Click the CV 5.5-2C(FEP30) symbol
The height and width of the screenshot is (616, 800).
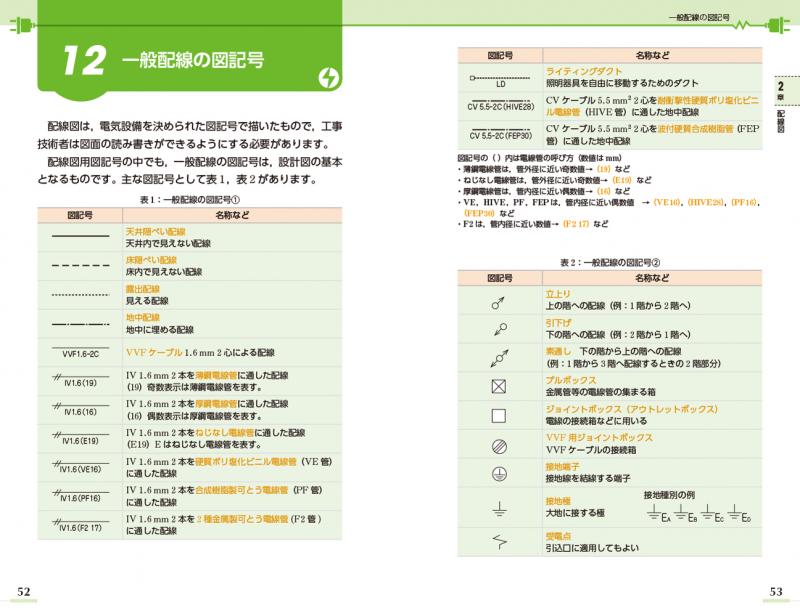[501, 133]
